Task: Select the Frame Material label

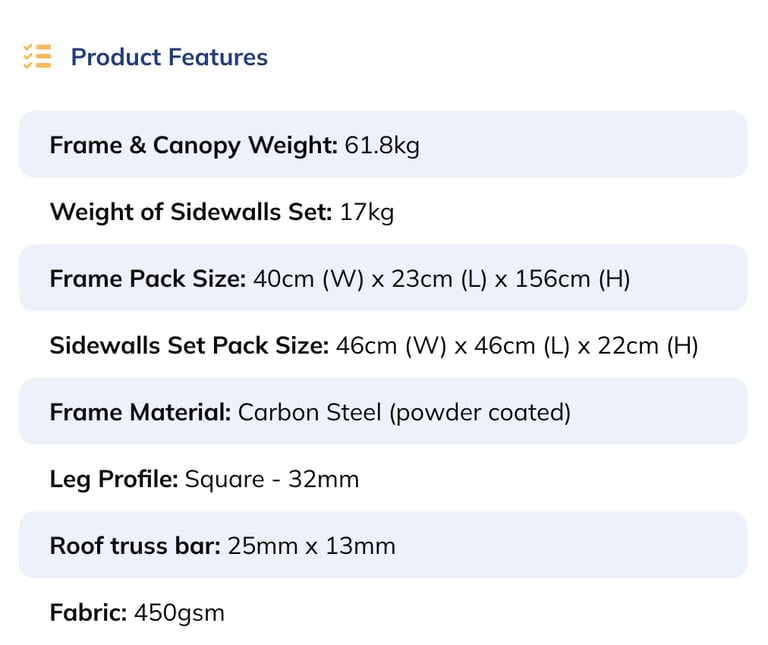Action: pos(140,412)
